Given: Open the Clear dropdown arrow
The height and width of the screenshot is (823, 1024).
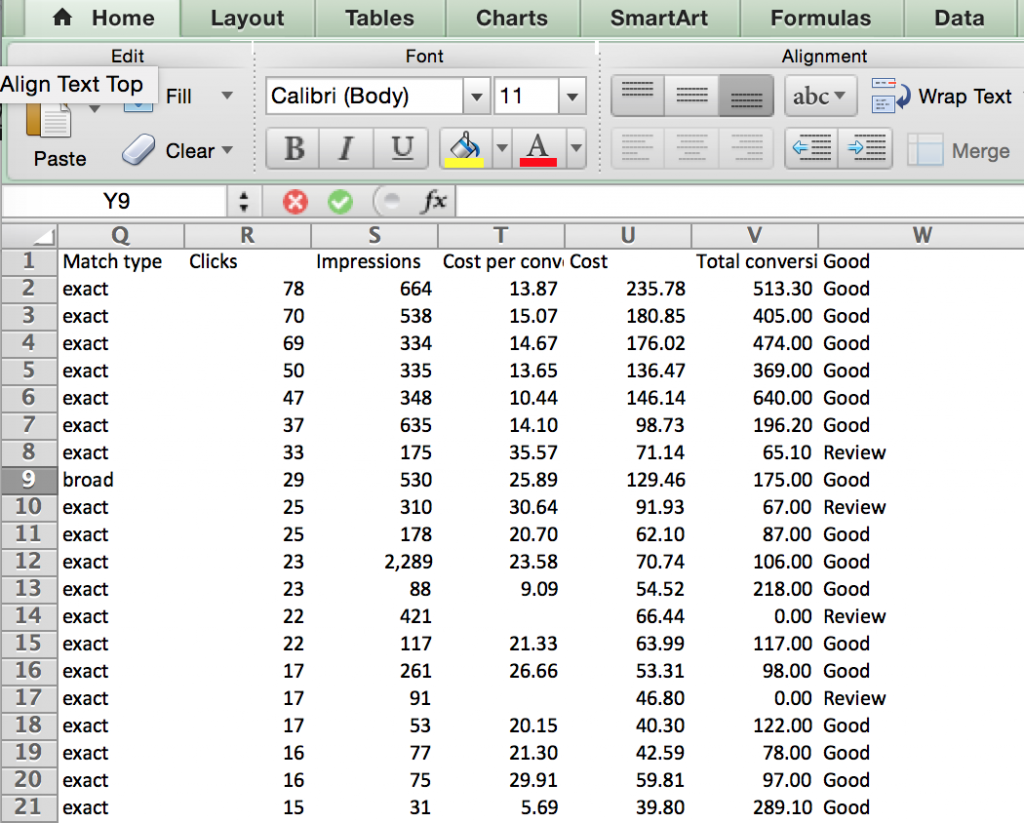Looking at the screenshot, I should coord(227,150).
